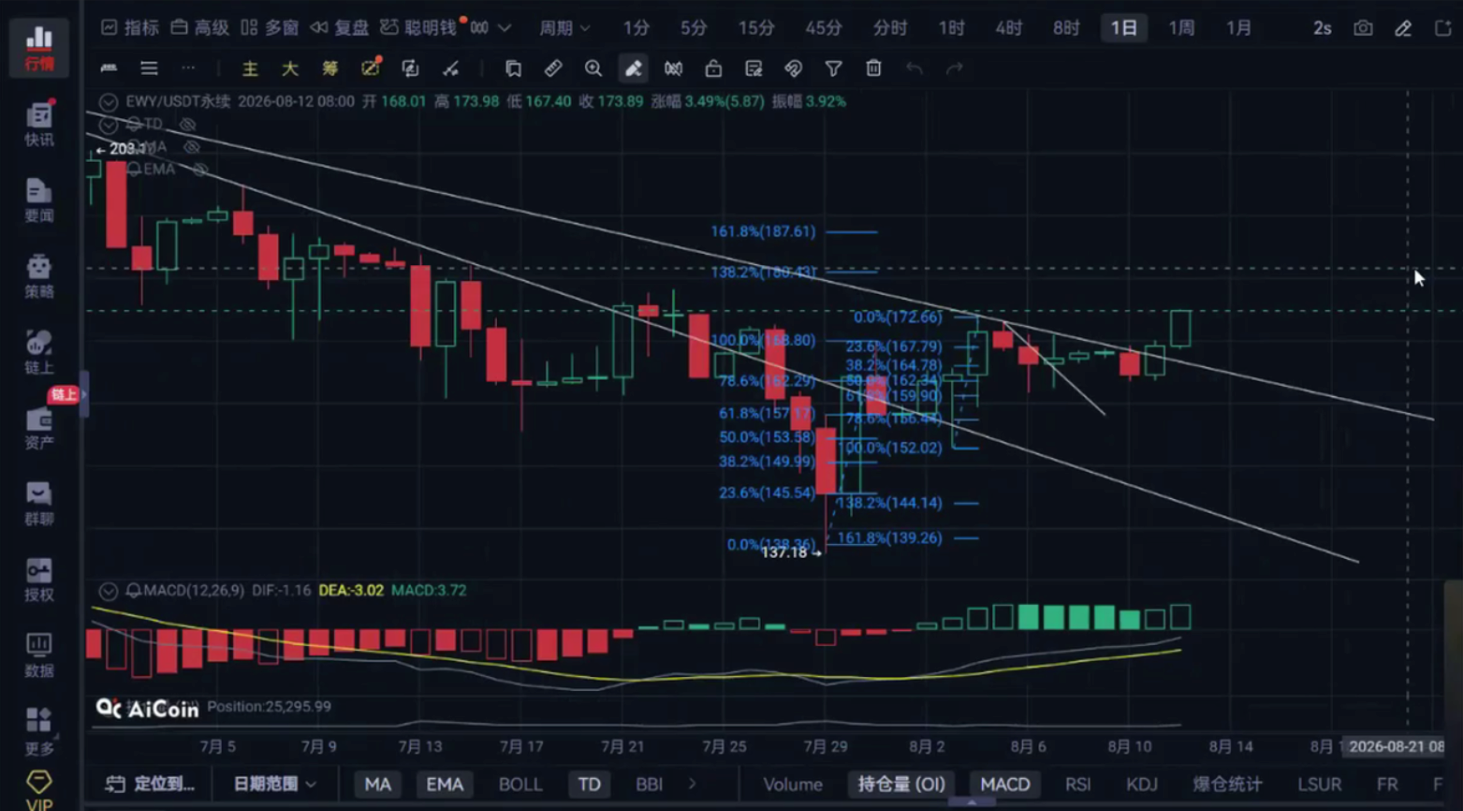This screenshot has width=1463, height=811.
Task: Take a chart screenshot with camera icon
Action: pyautogui.click(x=1363, y=28)
